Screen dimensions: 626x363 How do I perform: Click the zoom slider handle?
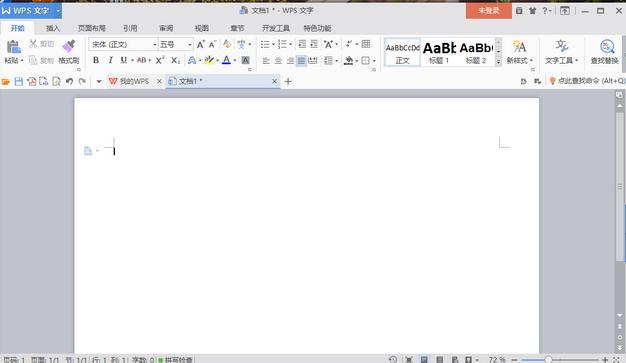tap(549, 360)
